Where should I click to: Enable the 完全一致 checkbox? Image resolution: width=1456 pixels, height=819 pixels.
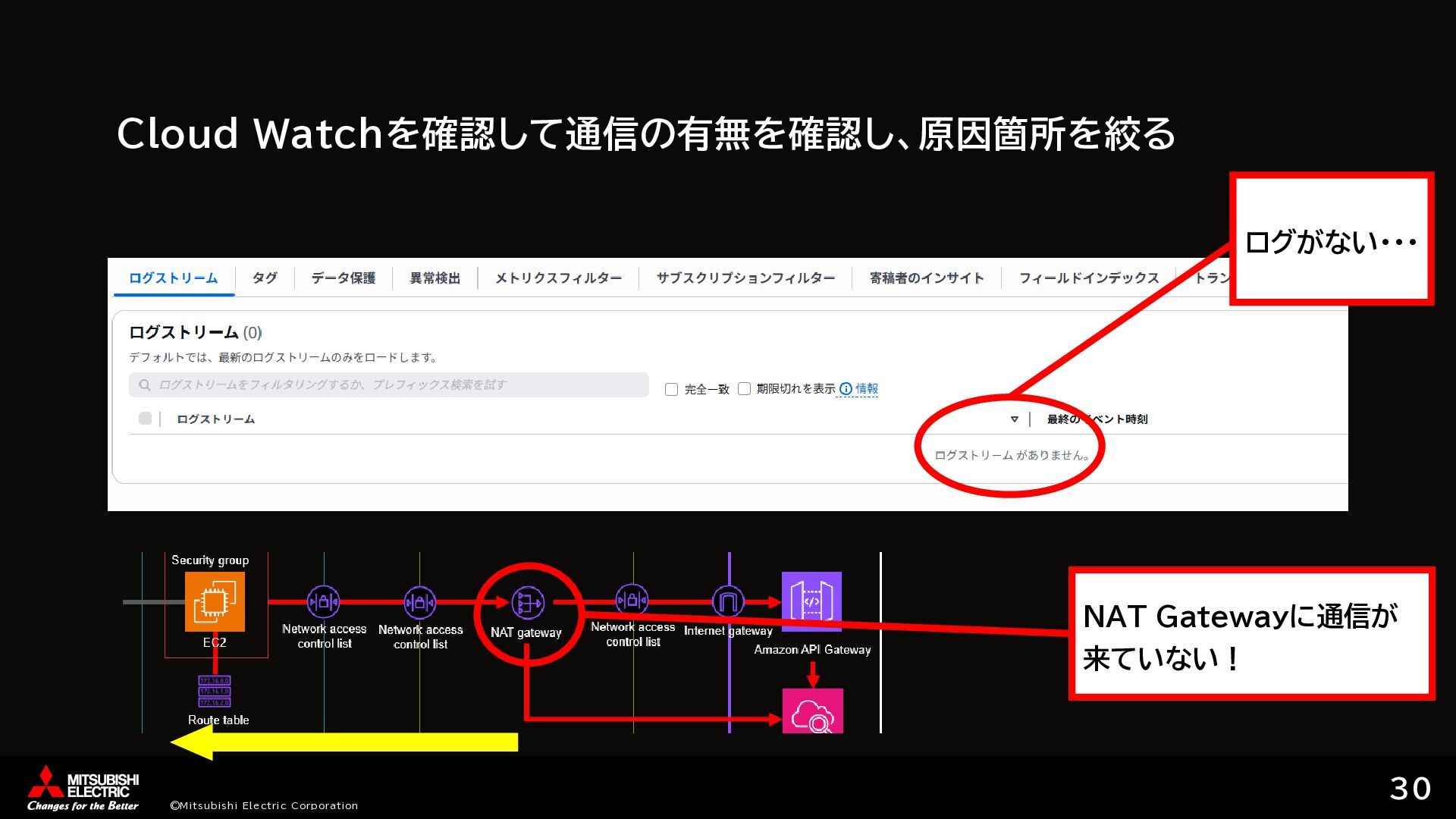pyautogui.click(x=671, y=390)
